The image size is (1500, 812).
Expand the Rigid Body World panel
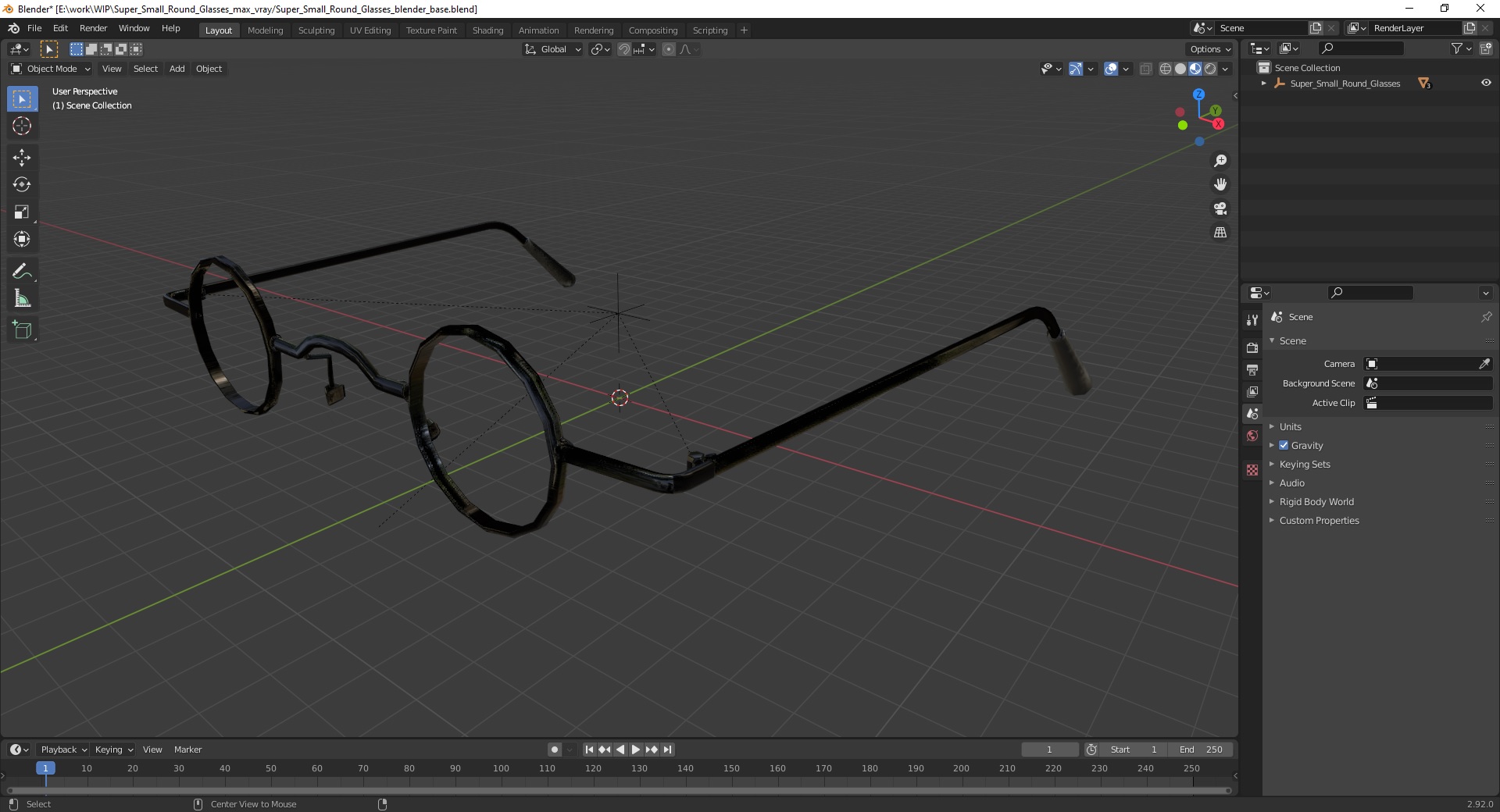(1316, 501)
